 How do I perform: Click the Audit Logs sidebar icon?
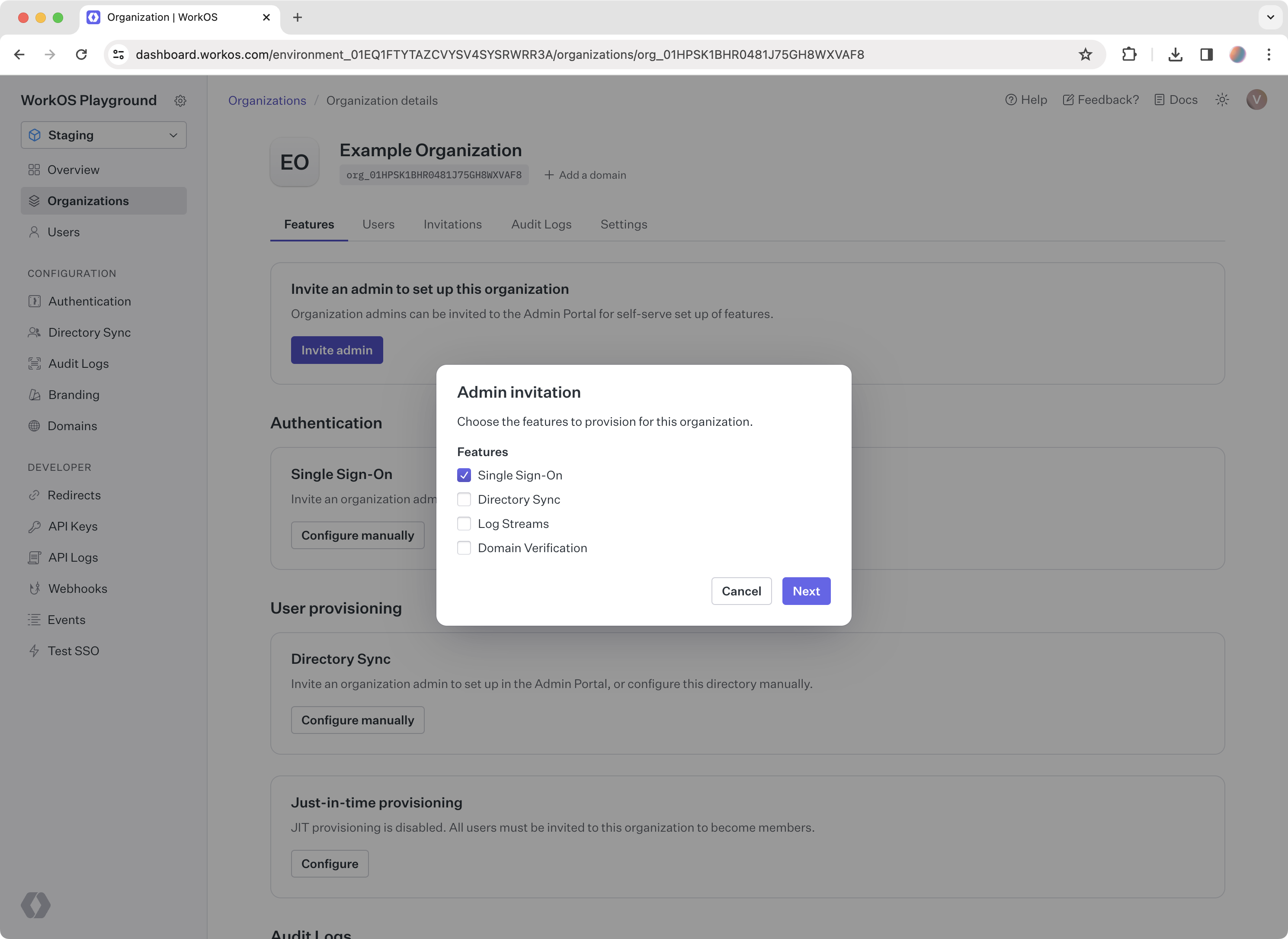coord(34,363)
